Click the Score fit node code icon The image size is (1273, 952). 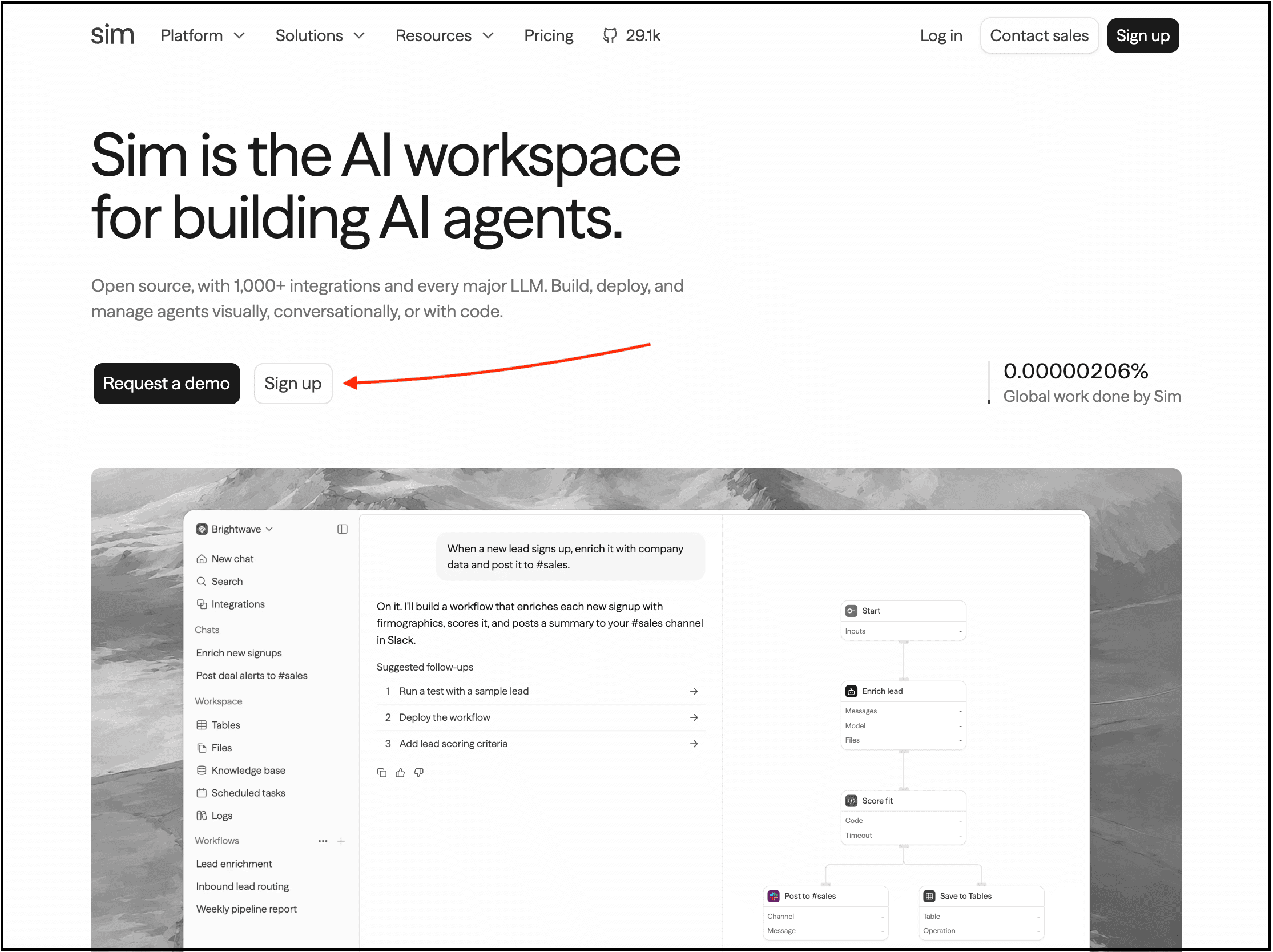pyautogui.click(x=852, y=801)
